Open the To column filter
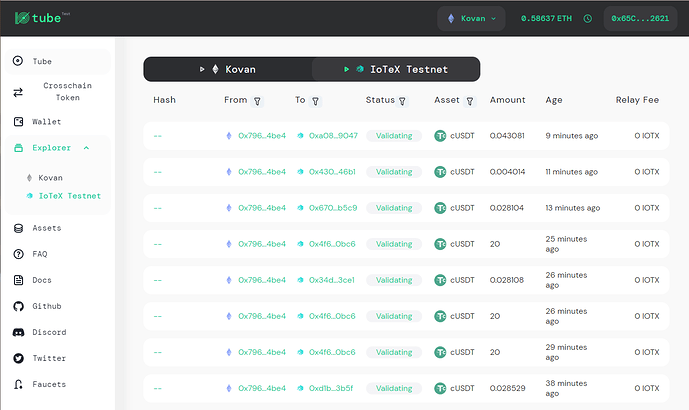 click(315, 102)
